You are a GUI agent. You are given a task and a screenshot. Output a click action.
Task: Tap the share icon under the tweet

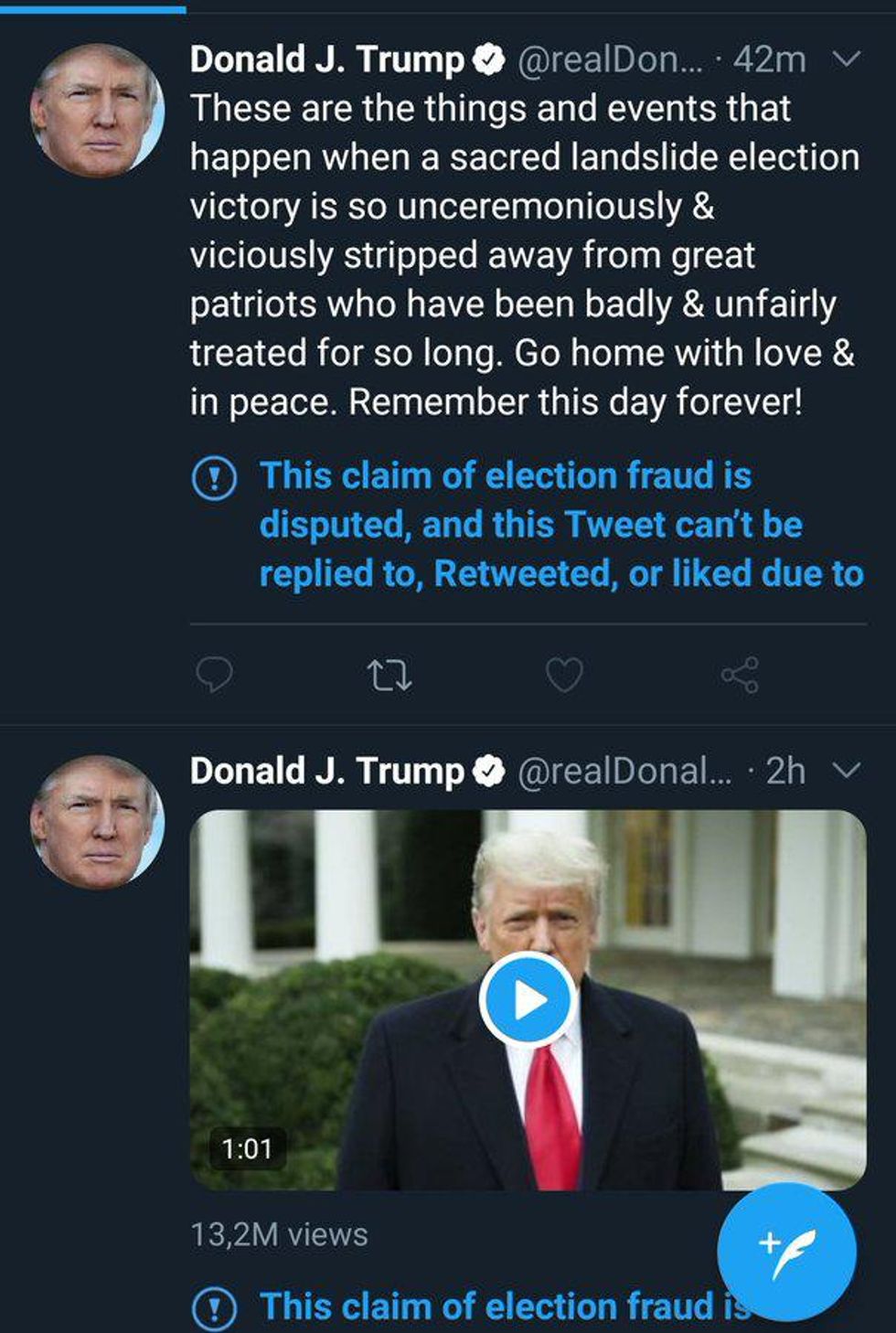click(x=739, y=676)
